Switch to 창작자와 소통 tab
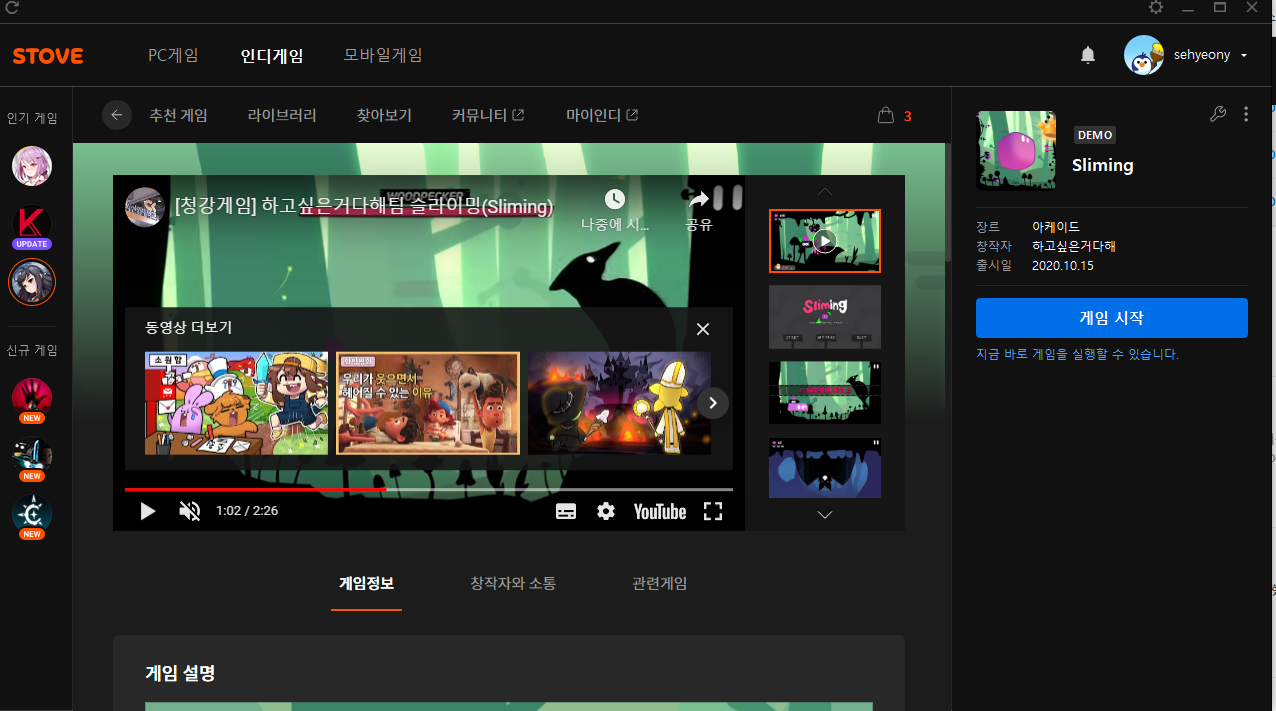Screen dimensions: 1276x711 pyautogui.click(x=513, y=583)
